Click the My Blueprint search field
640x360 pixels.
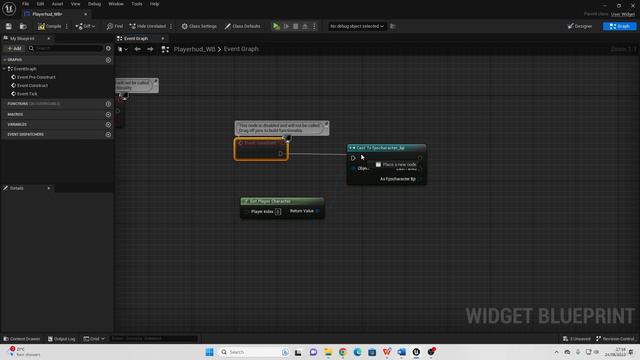click(65, 48)
